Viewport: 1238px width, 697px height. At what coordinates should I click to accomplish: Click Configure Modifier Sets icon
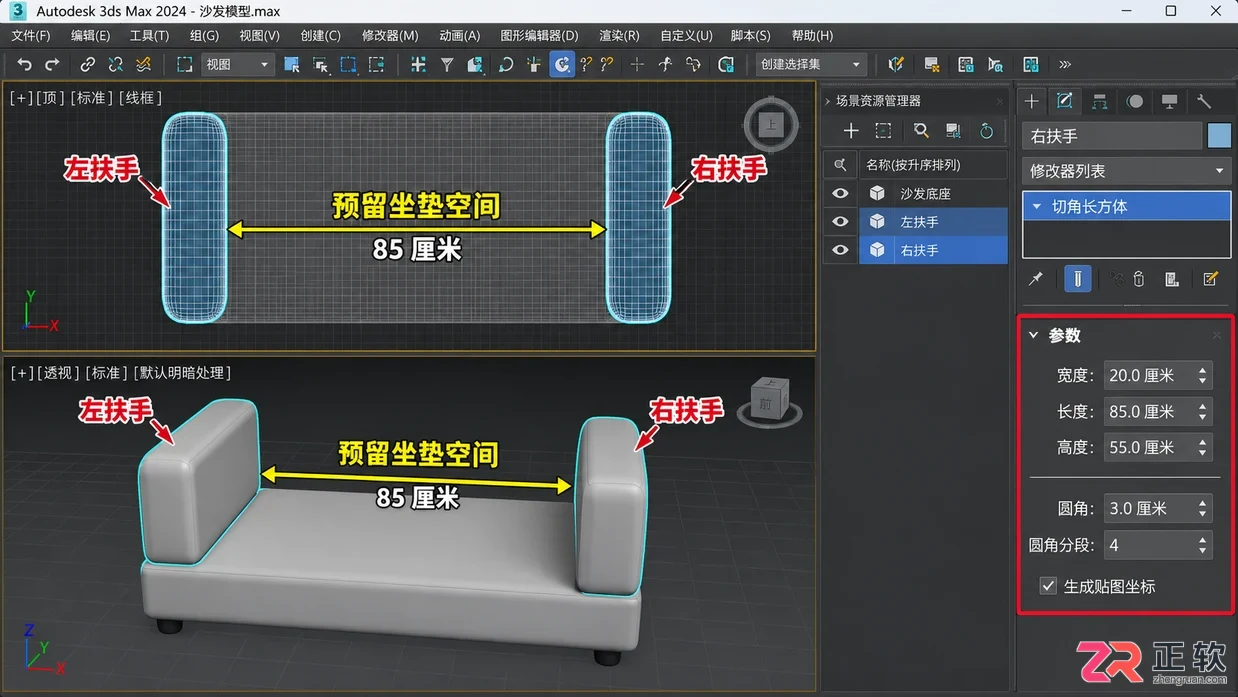pos(1210,279)
